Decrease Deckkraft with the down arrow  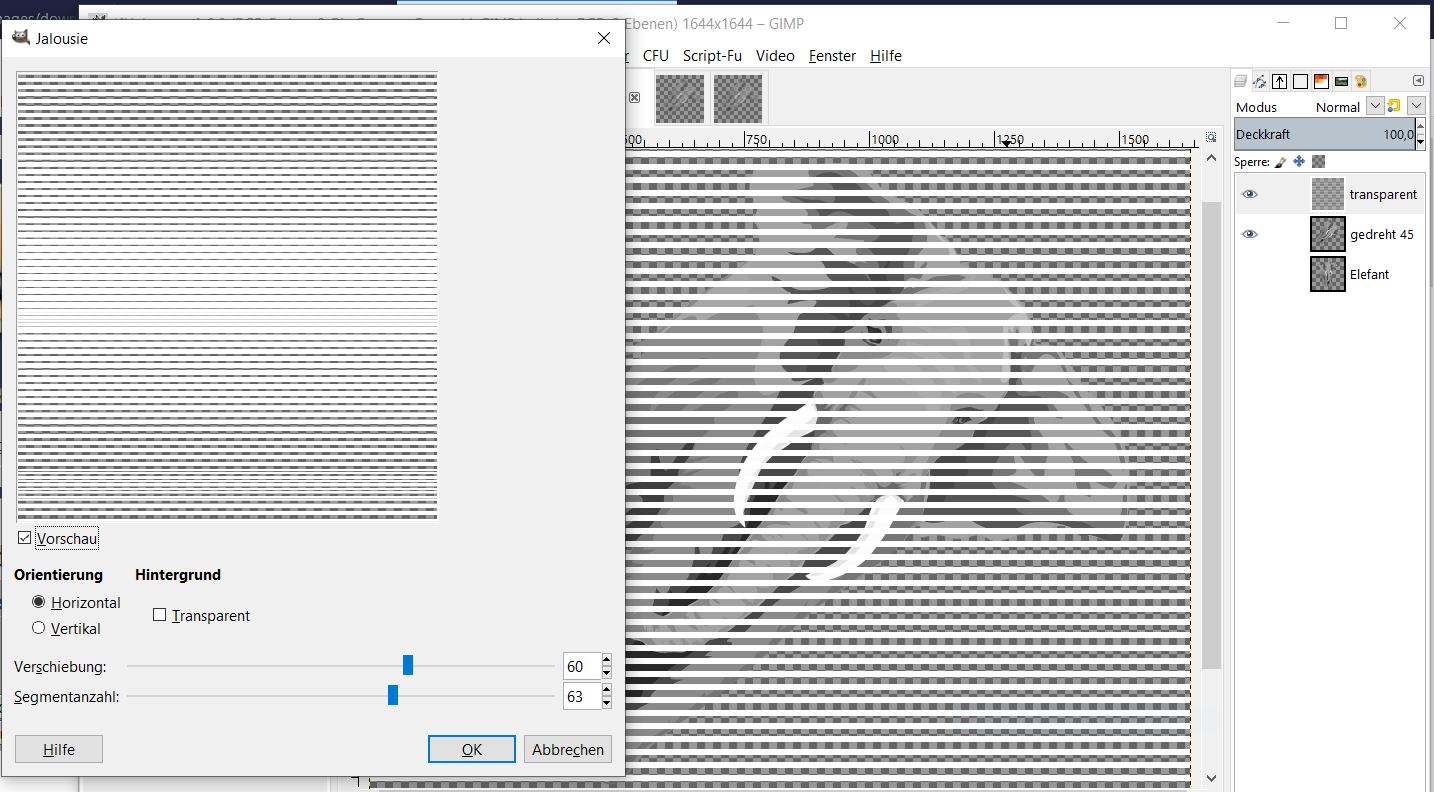click(1421, 141)
